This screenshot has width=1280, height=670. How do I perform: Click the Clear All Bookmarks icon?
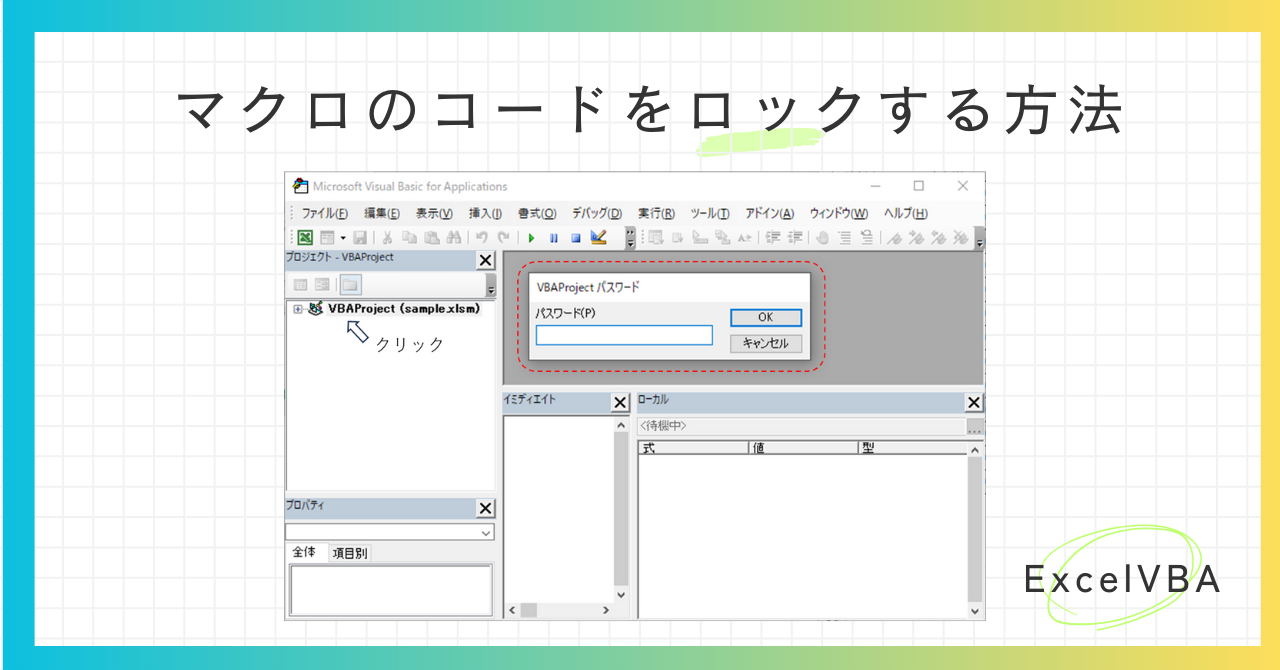click(961, 238)
